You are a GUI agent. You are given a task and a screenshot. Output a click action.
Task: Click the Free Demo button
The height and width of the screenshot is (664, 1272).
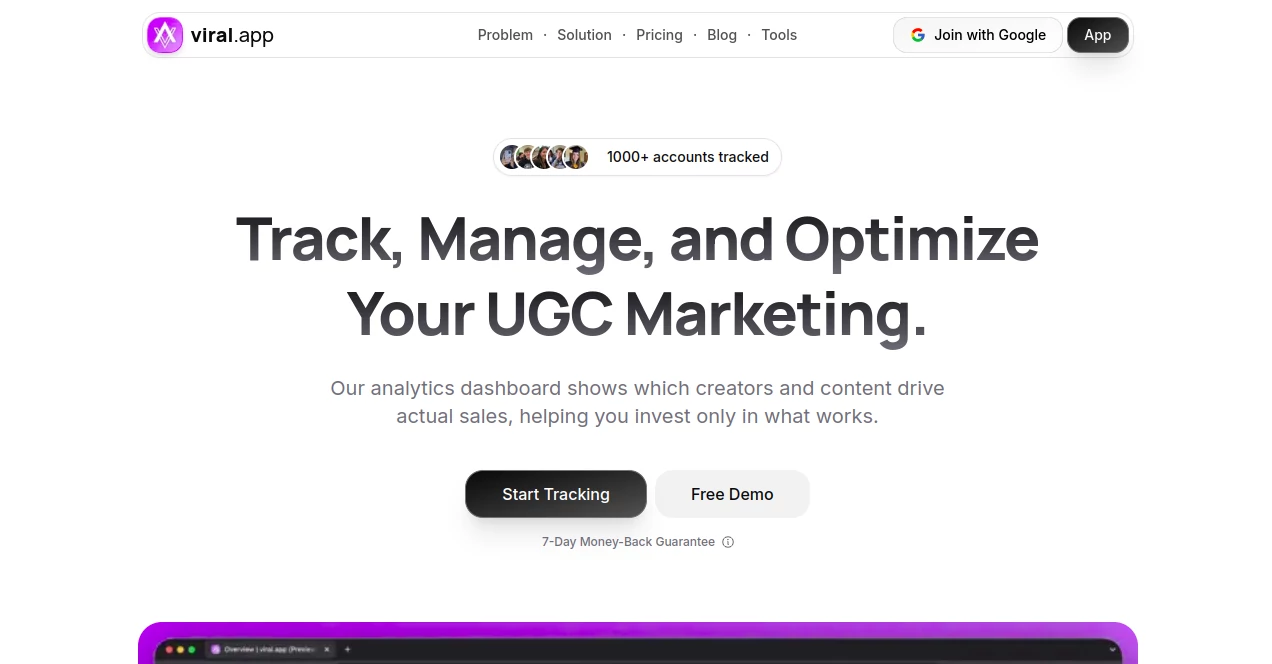(732, 494)
